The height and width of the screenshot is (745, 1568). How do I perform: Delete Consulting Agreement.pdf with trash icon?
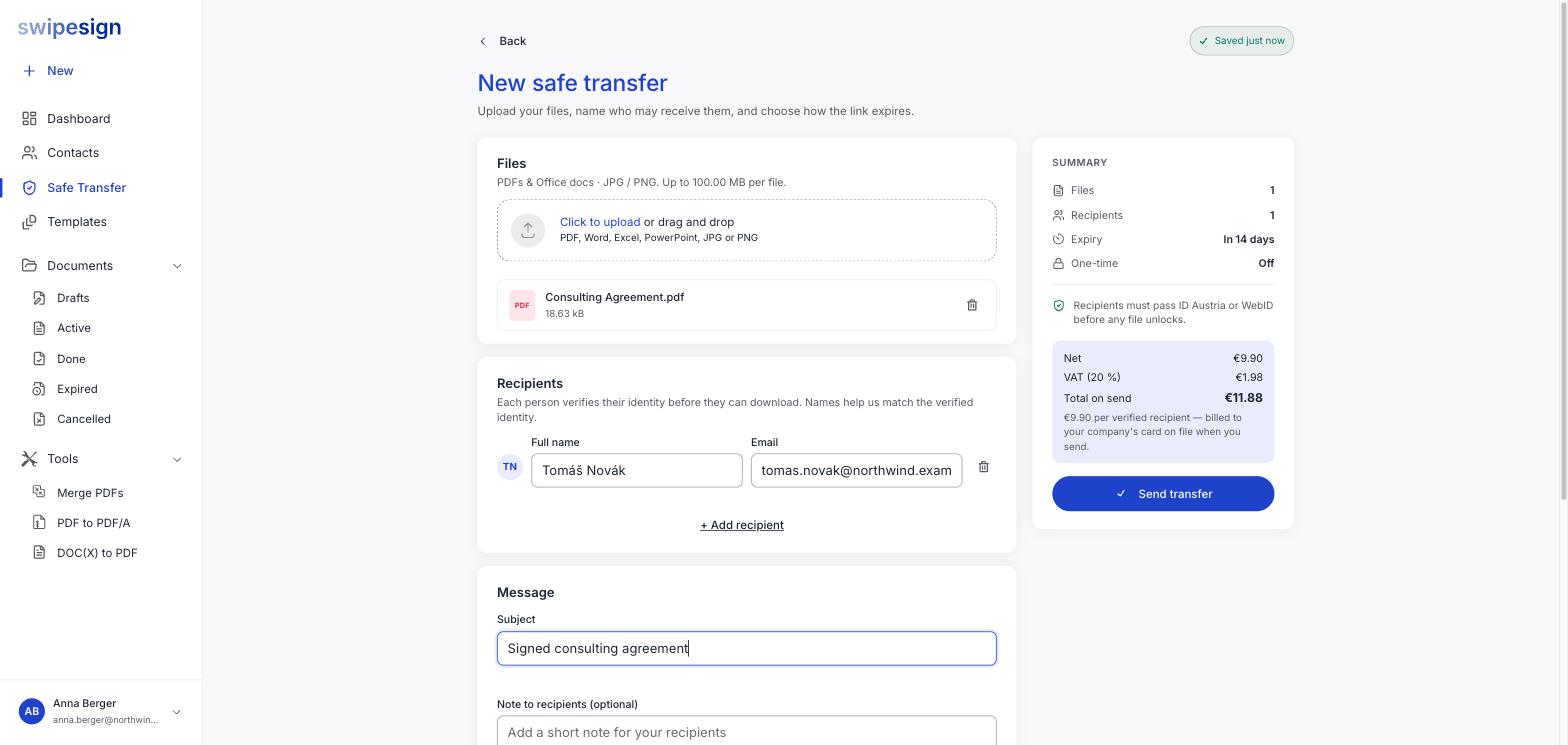pyautogui.click(x=972, y=305)
